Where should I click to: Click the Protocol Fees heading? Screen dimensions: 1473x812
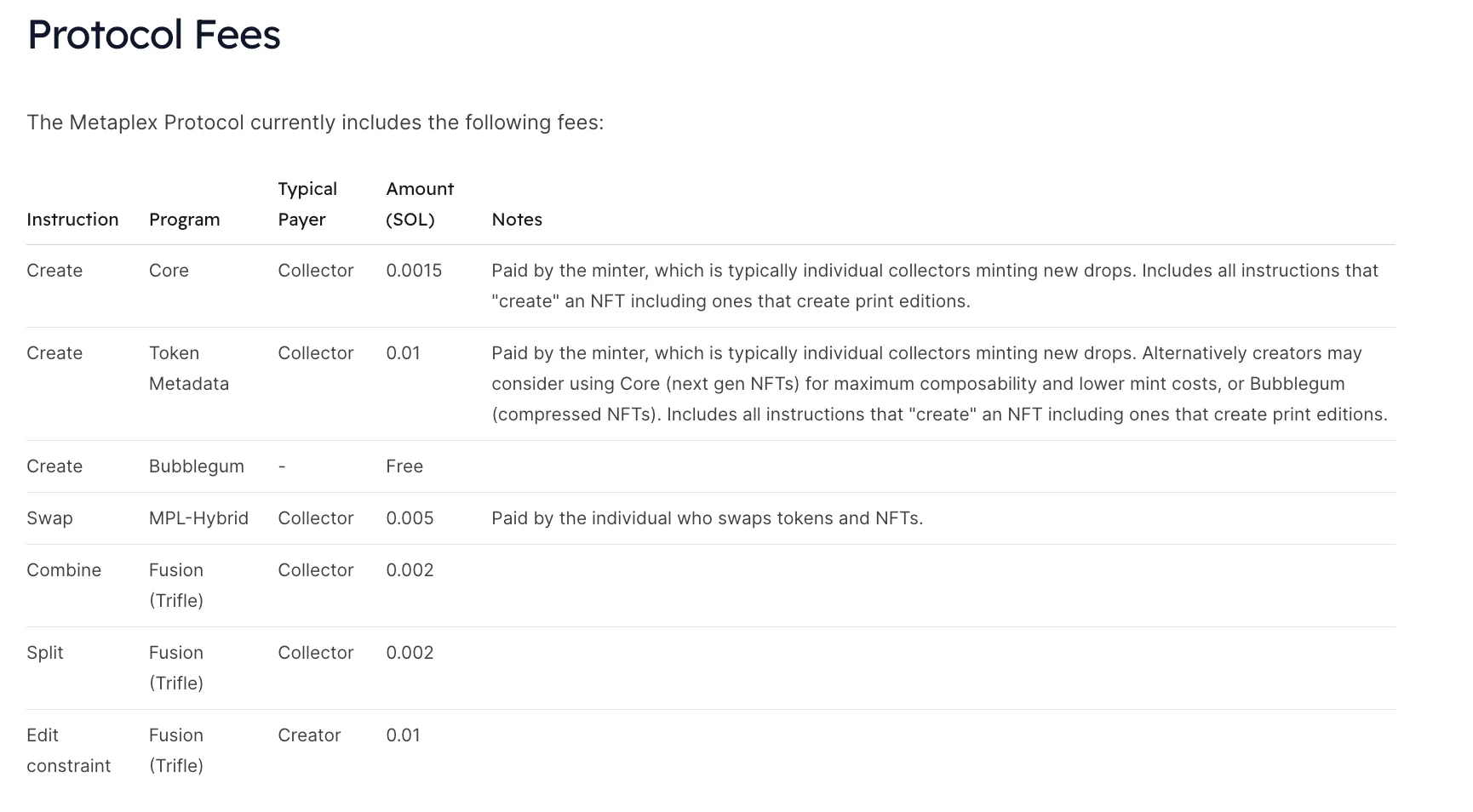[x=154, y=35]
